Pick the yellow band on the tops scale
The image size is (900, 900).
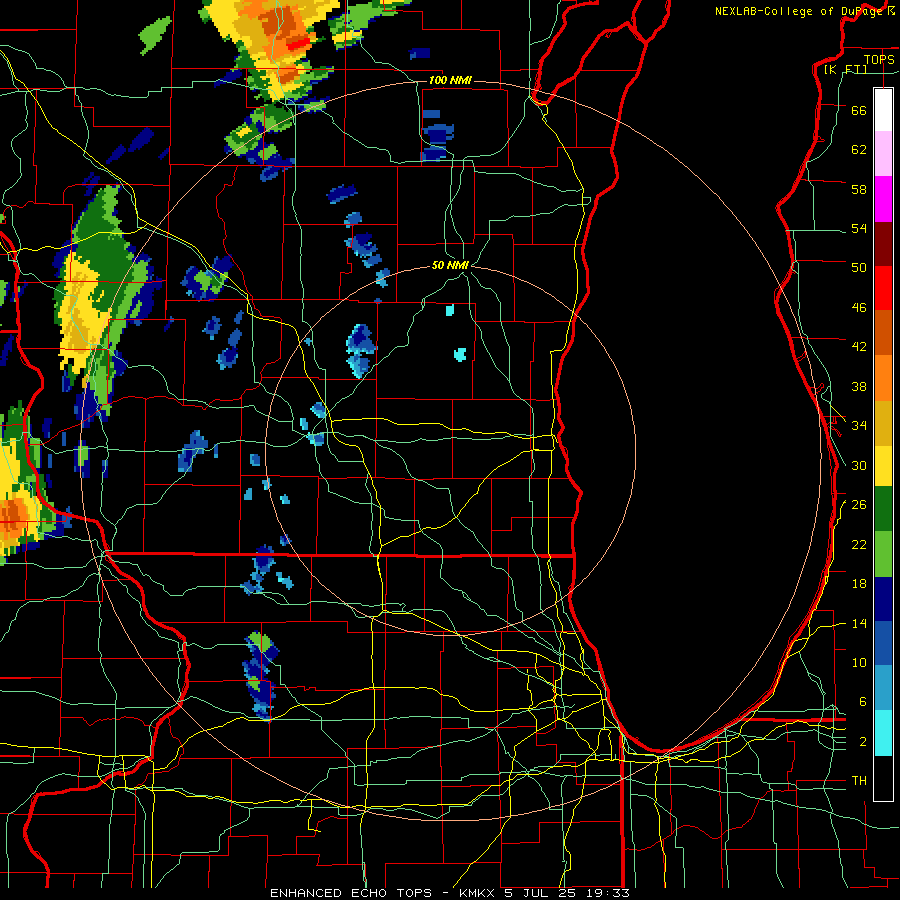883,465
